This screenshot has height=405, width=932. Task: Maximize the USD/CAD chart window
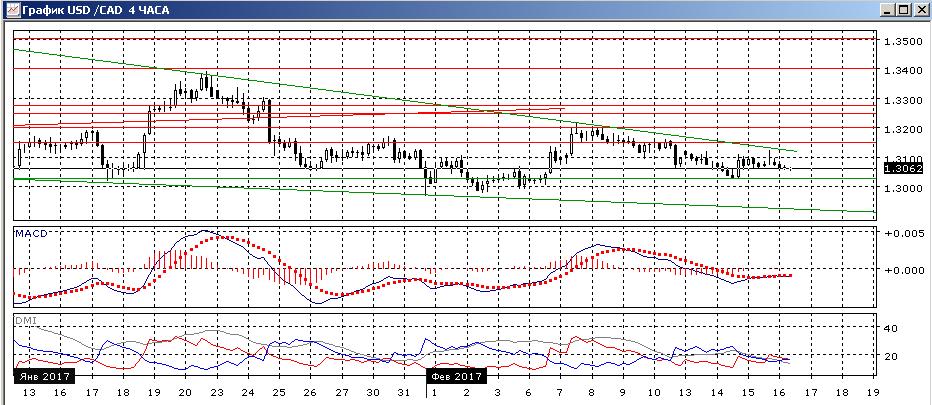point(903,10)
